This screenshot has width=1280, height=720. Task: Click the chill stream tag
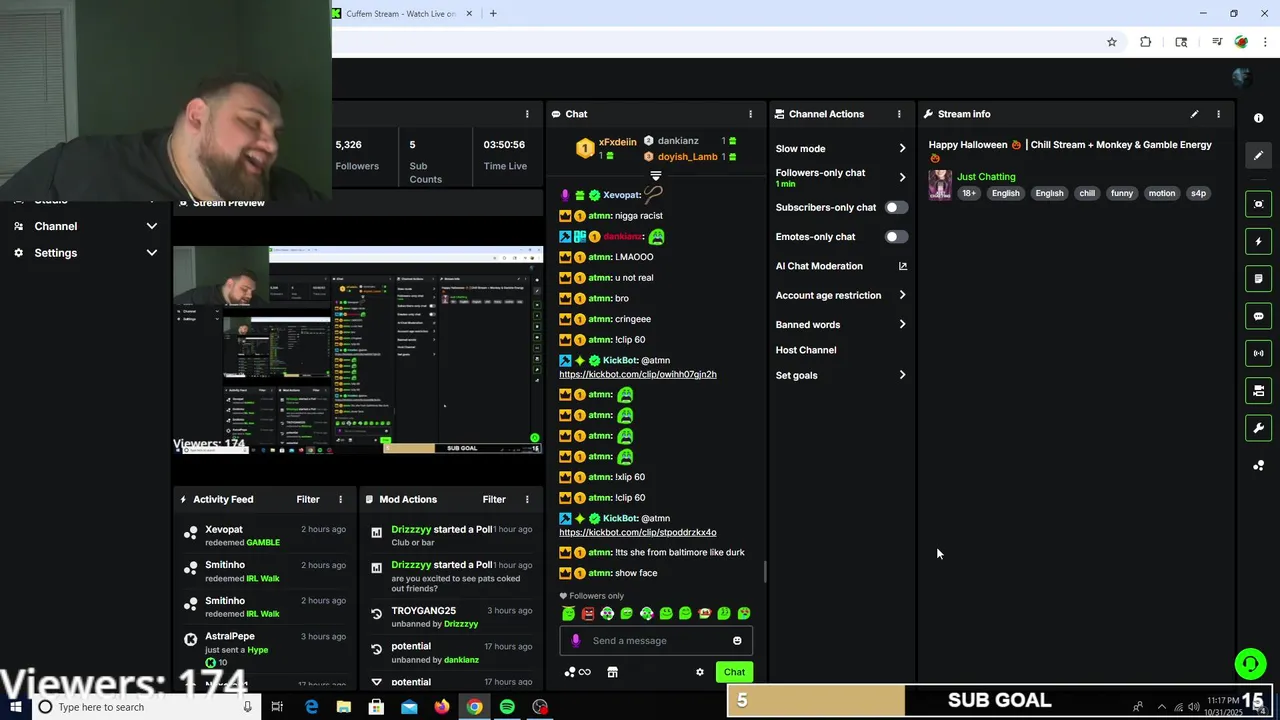(x=1087, y=193)
